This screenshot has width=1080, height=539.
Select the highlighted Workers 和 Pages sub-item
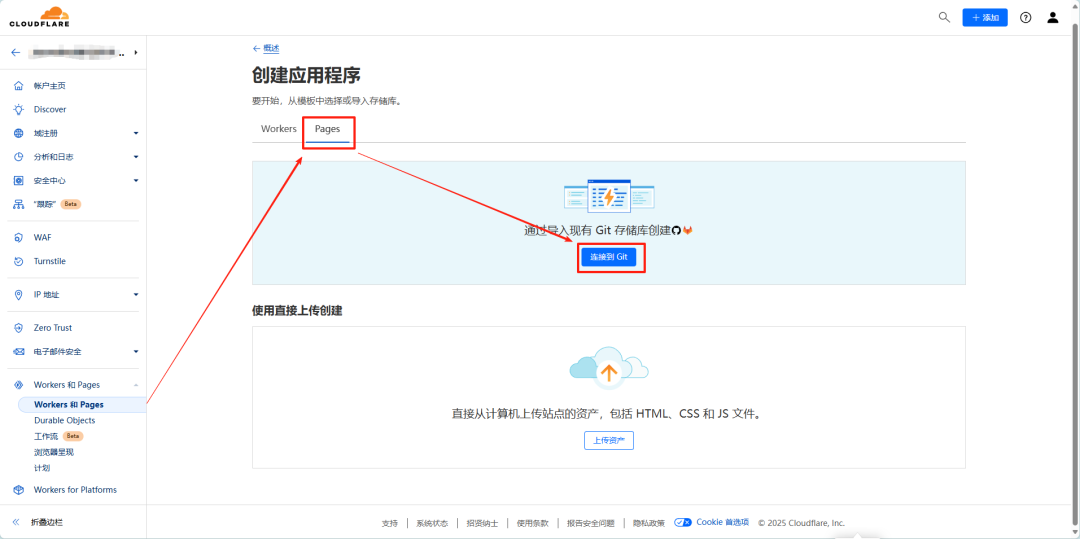(81, 405)
